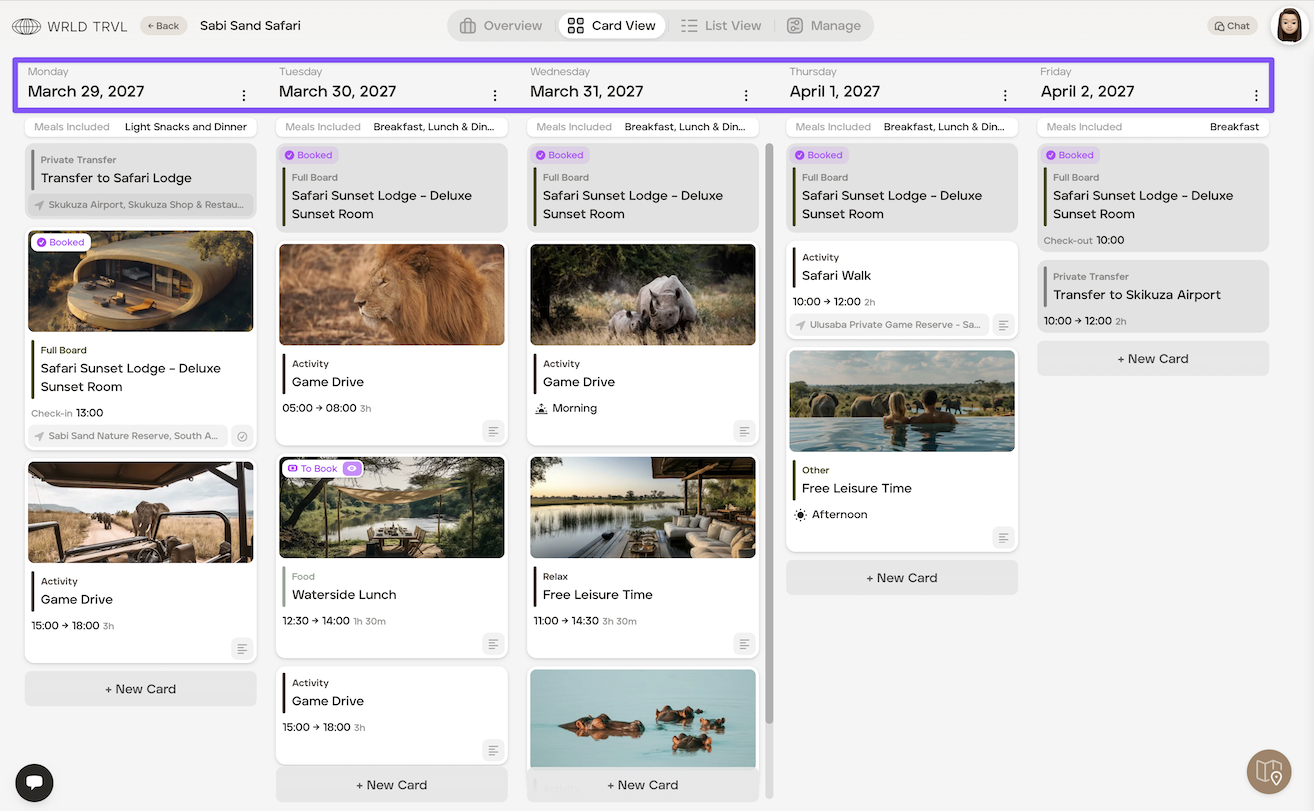1314x811 pixels.
Task: Open the Ulusaba Private Game Reserve location chip
Action: pos(889,325)
